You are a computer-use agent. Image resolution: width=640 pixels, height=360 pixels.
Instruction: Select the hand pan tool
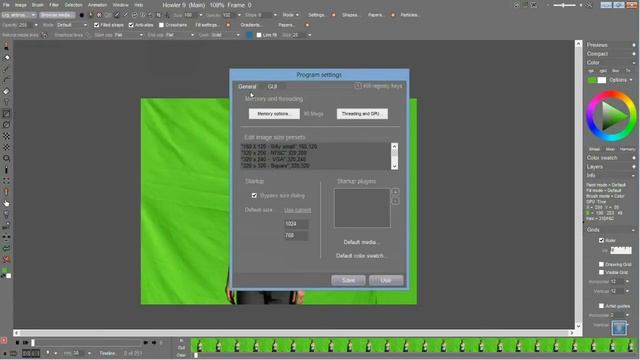point(6,203)
